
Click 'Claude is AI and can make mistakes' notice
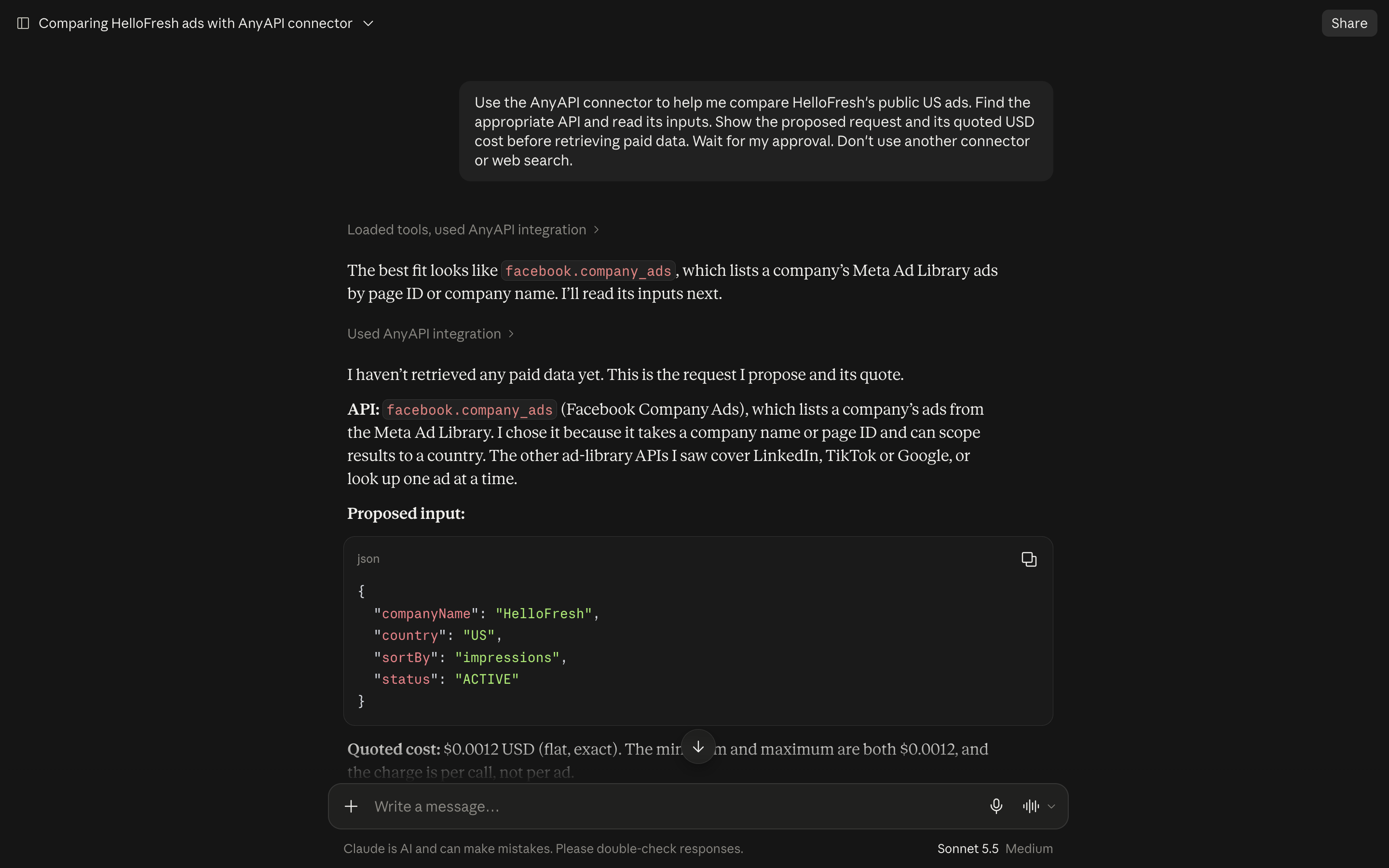click(x=543, y=849)
